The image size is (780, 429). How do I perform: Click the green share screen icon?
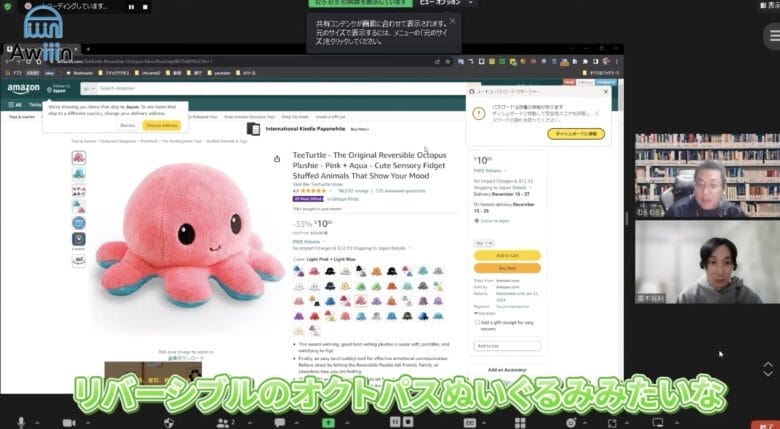328,423
